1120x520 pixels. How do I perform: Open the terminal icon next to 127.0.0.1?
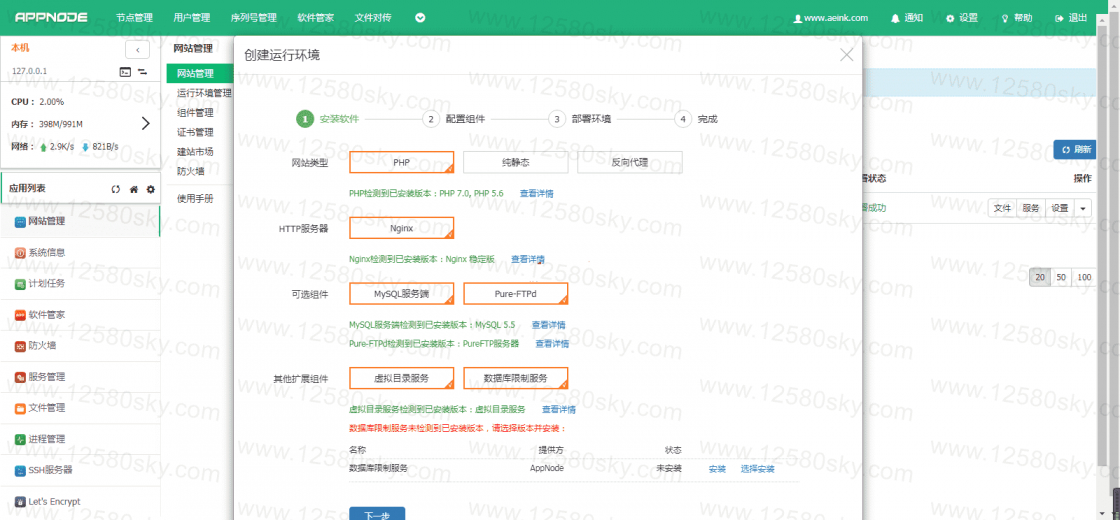125,71
